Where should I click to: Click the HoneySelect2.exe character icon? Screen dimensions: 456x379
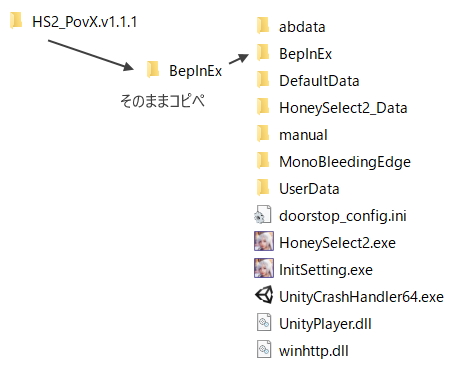[264, 241]
